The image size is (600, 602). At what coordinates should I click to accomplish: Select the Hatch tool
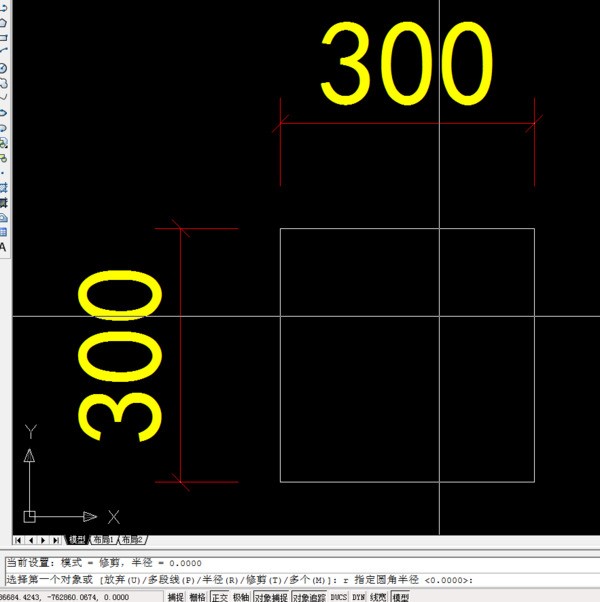3,187
